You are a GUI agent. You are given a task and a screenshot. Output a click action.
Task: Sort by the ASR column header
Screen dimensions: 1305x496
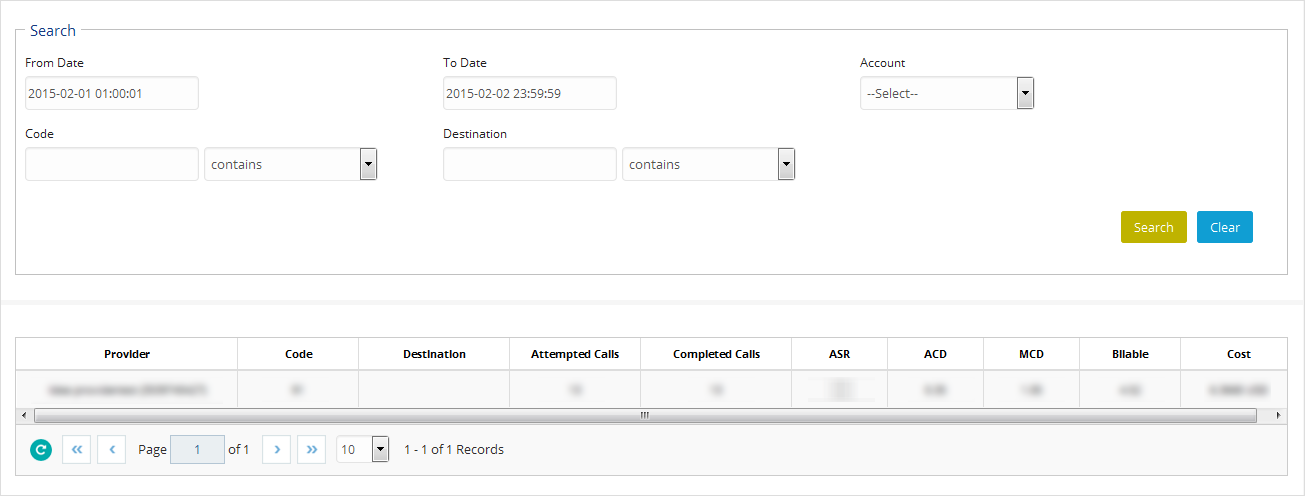click(839, 354)
